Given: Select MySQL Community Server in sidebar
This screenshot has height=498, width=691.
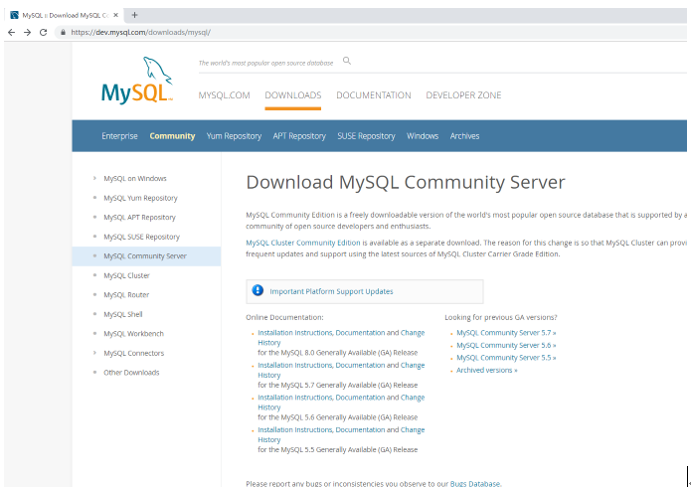Looking at the screenshot, I should point(146,256).
